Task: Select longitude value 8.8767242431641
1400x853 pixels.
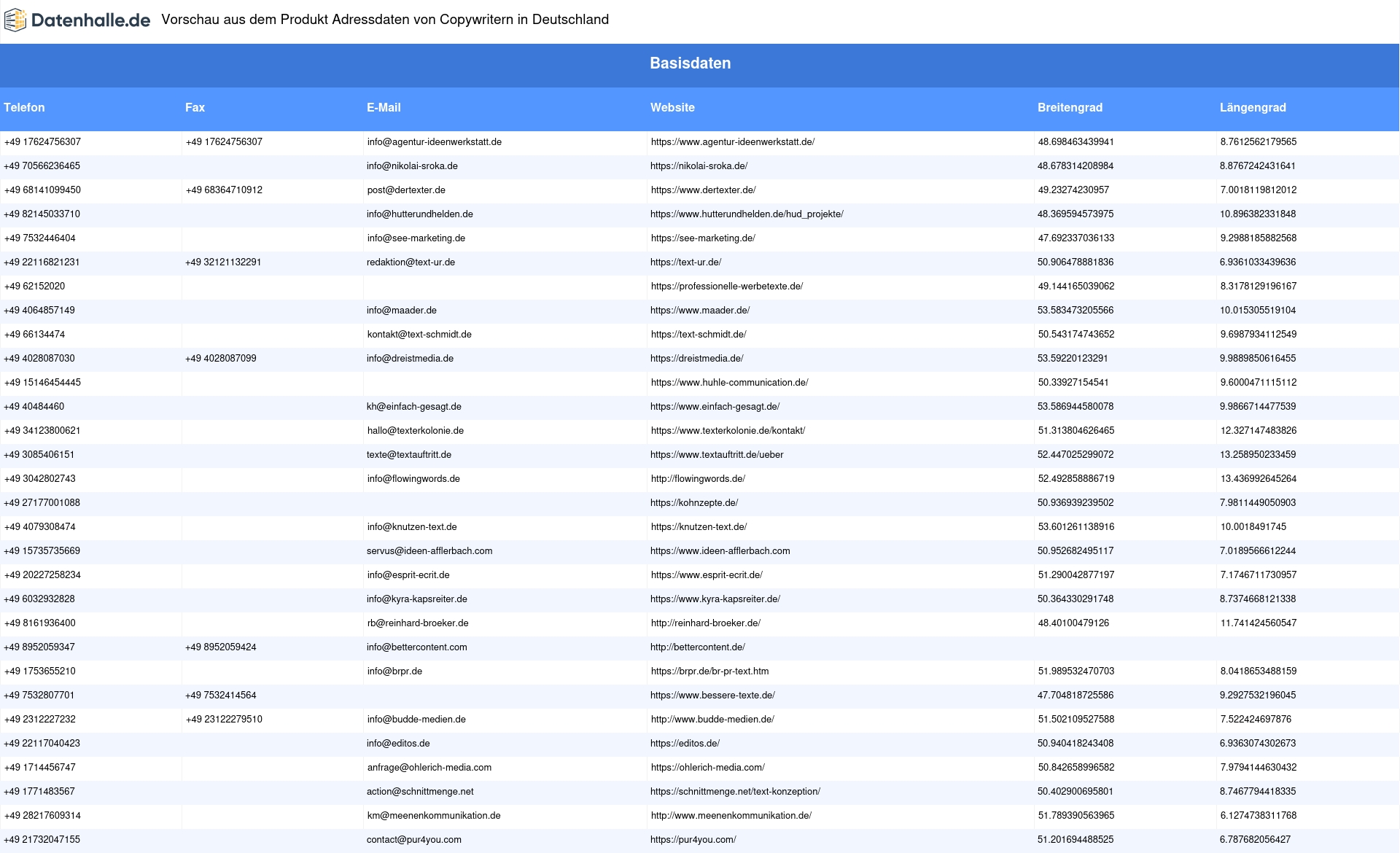Action: point(1258,166)
